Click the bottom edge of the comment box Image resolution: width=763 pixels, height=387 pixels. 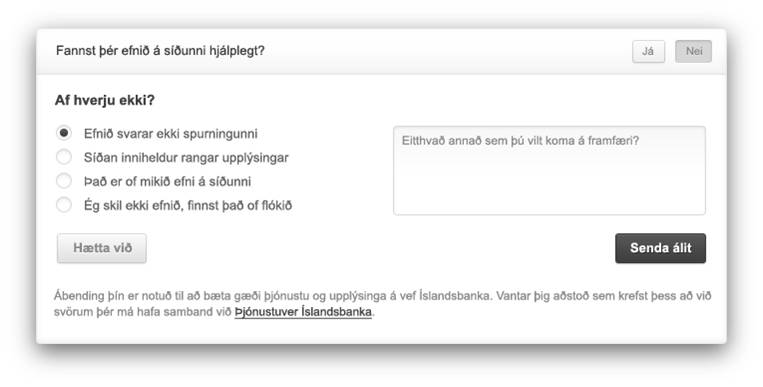(x=549, y=214)
